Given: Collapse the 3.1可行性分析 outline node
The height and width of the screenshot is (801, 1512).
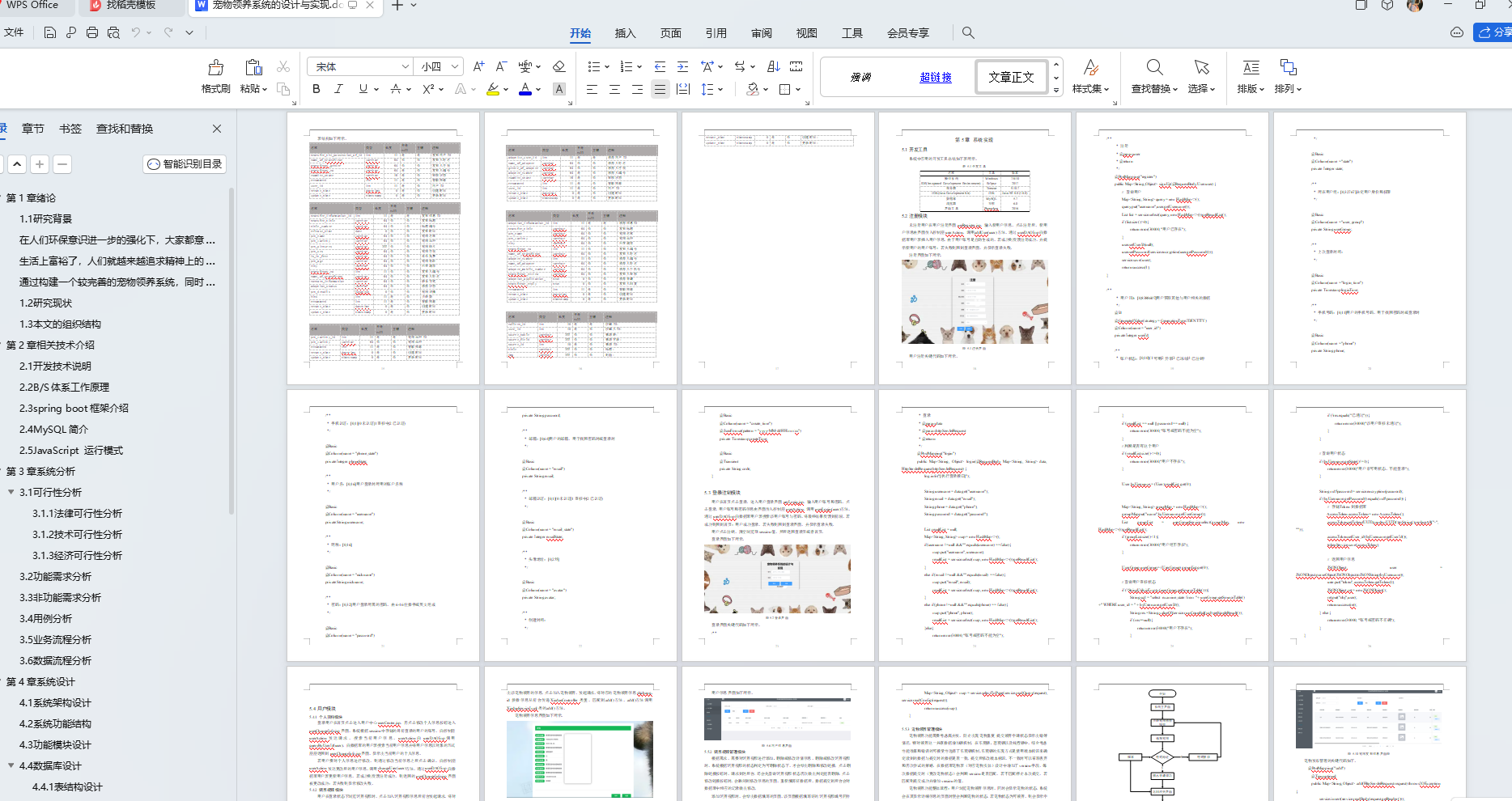Looking at the screenshot, I should tap(11, 492).
